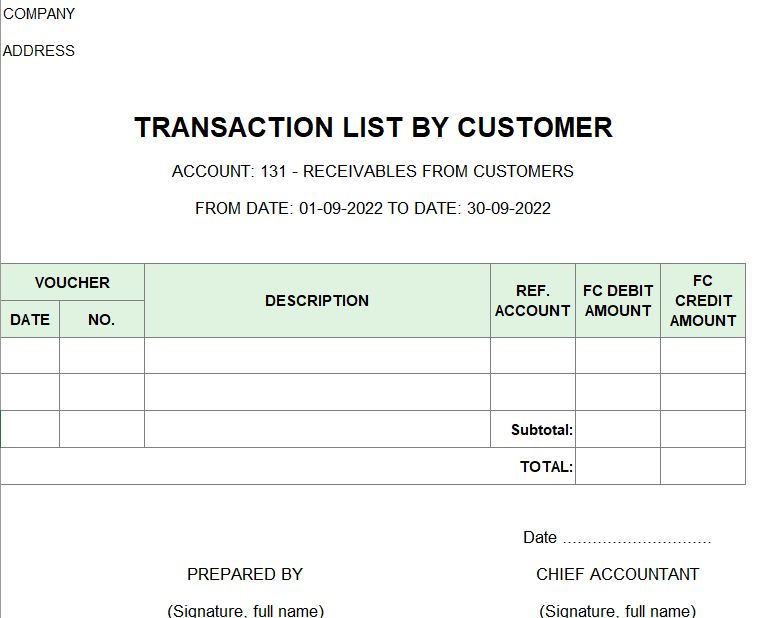Click the VOUCHER header cell
This screenshot has height=618, width=758.
point(73,282)
